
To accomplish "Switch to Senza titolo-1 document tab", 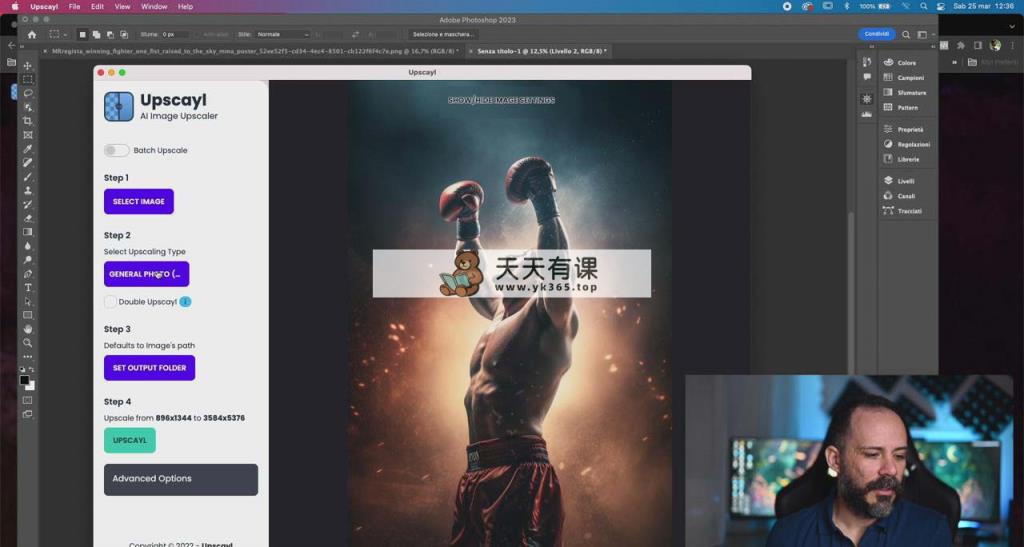I will click(541, 51).
